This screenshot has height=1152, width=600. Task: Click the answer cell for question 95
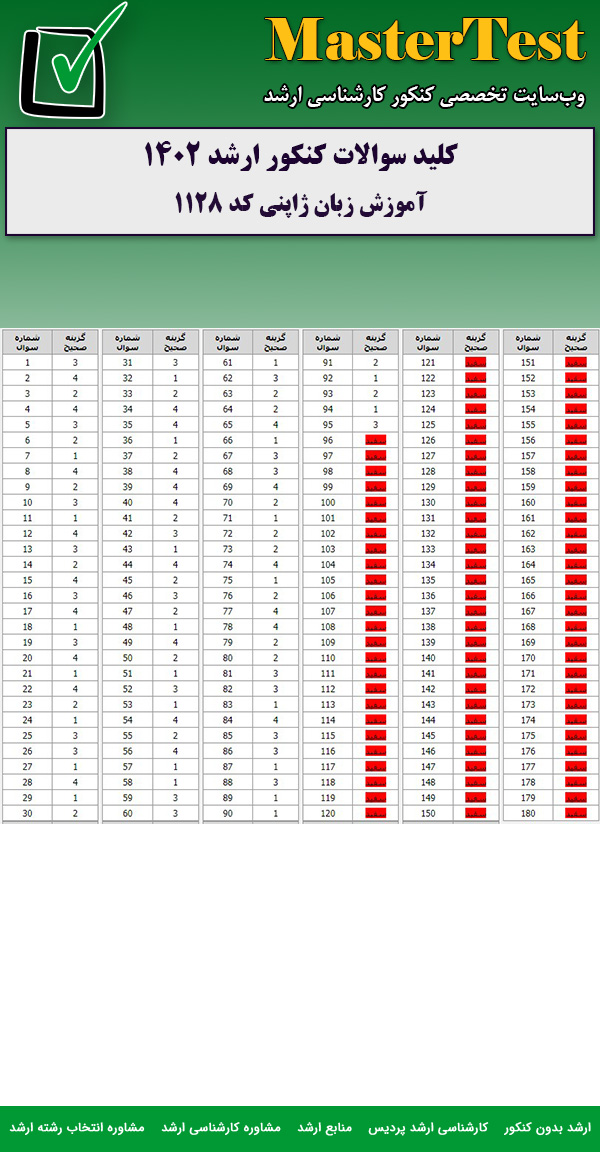[375, 425]
